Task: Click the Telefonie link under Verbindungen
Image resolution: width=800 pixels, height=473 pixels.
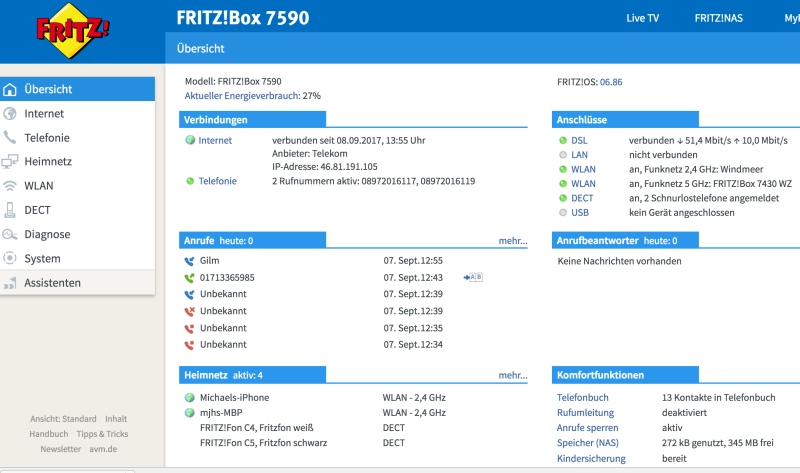Action: tap(217, 181)
